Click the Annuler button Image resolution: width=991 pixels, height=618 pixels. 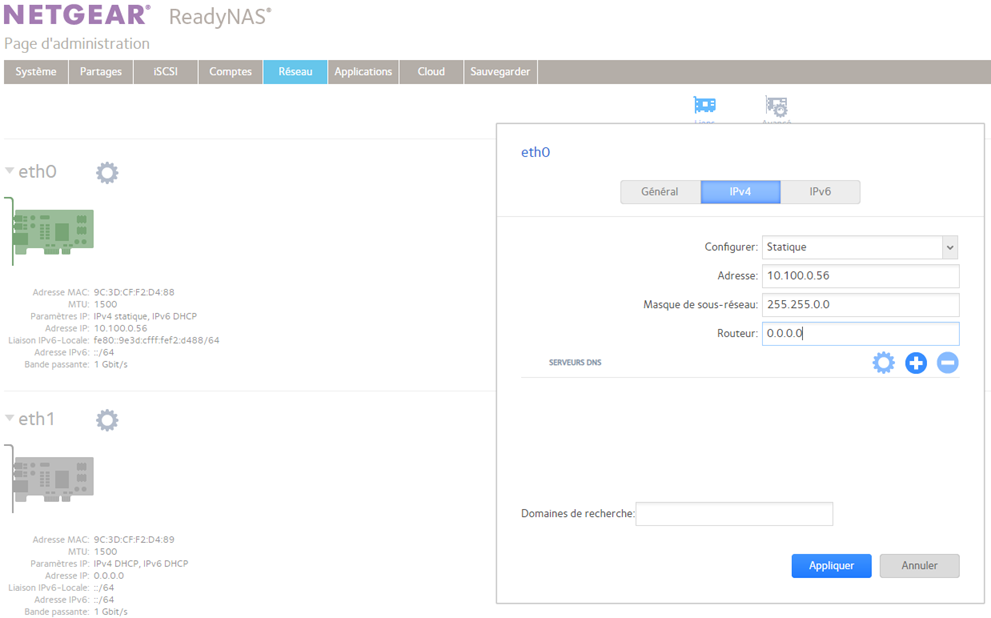pyautogui.click(x=919, y=566)
